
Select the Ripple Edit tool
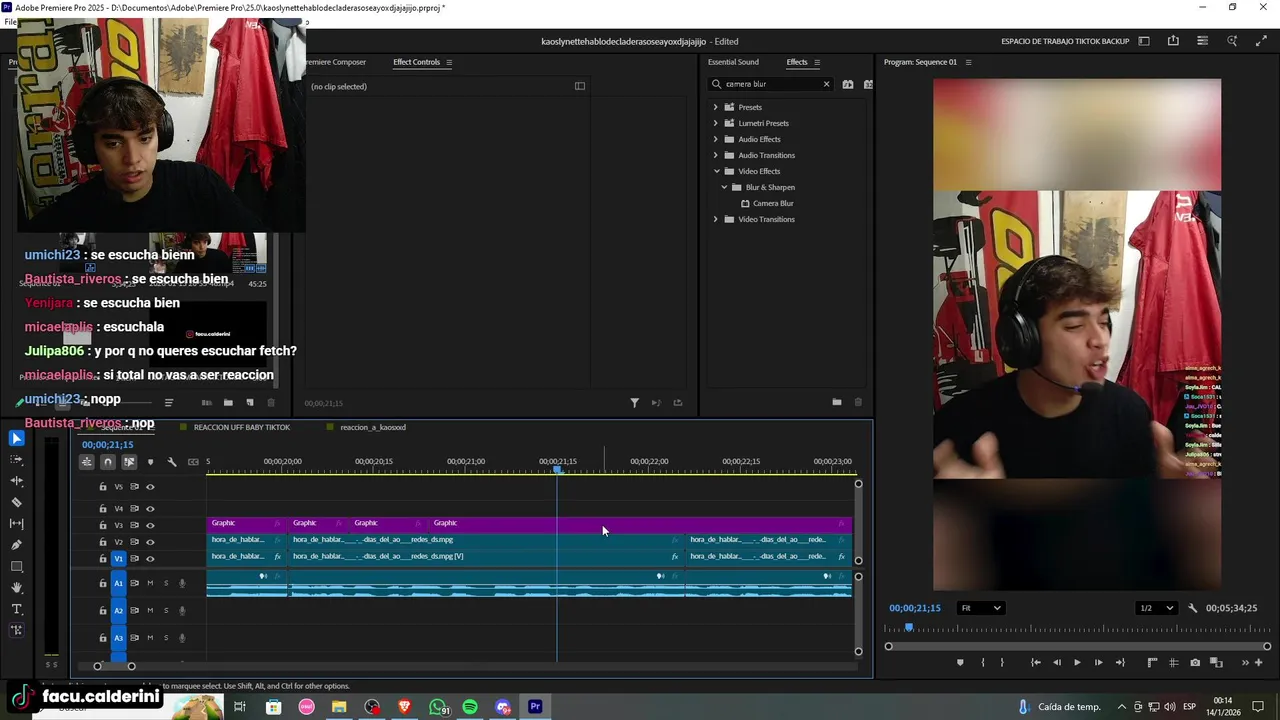tap(16, 481)
